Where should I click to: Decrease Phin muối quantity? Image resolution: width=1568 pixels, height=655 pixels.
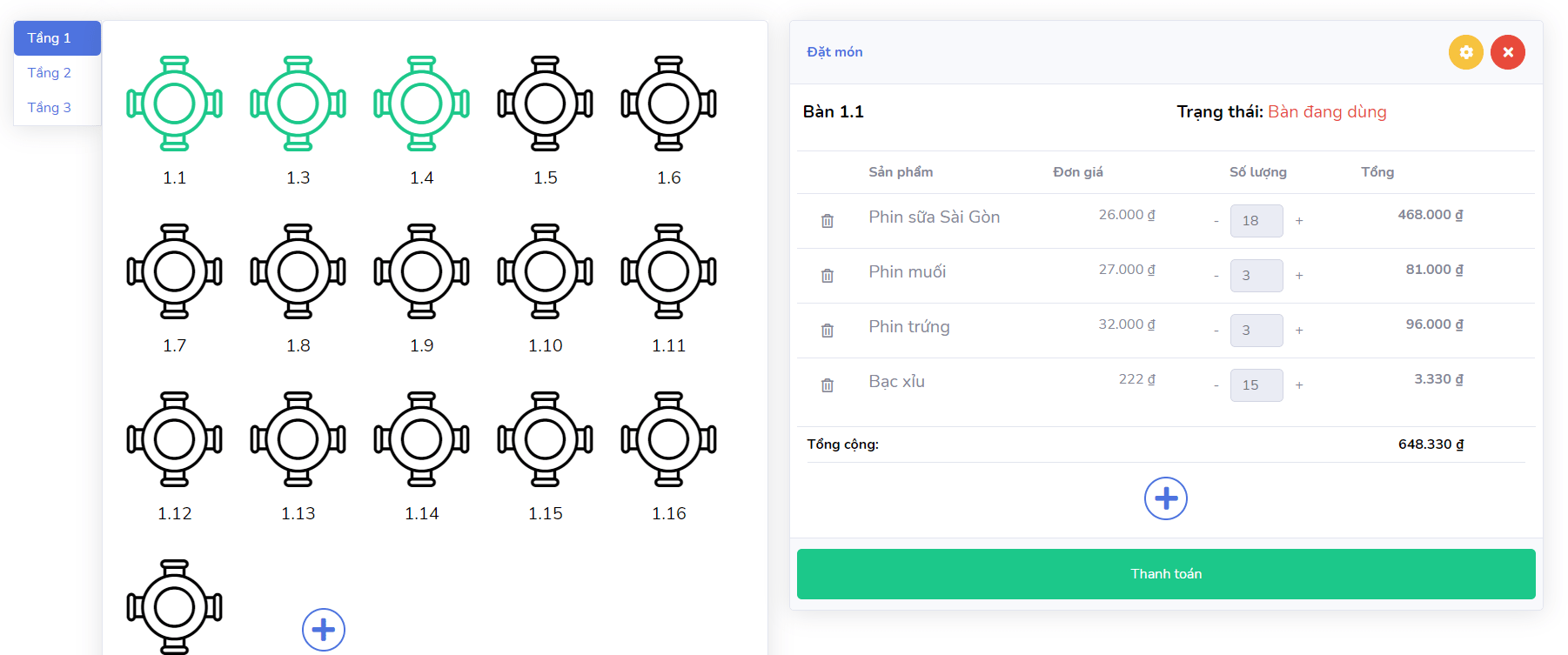click(x=1216, y=276)
